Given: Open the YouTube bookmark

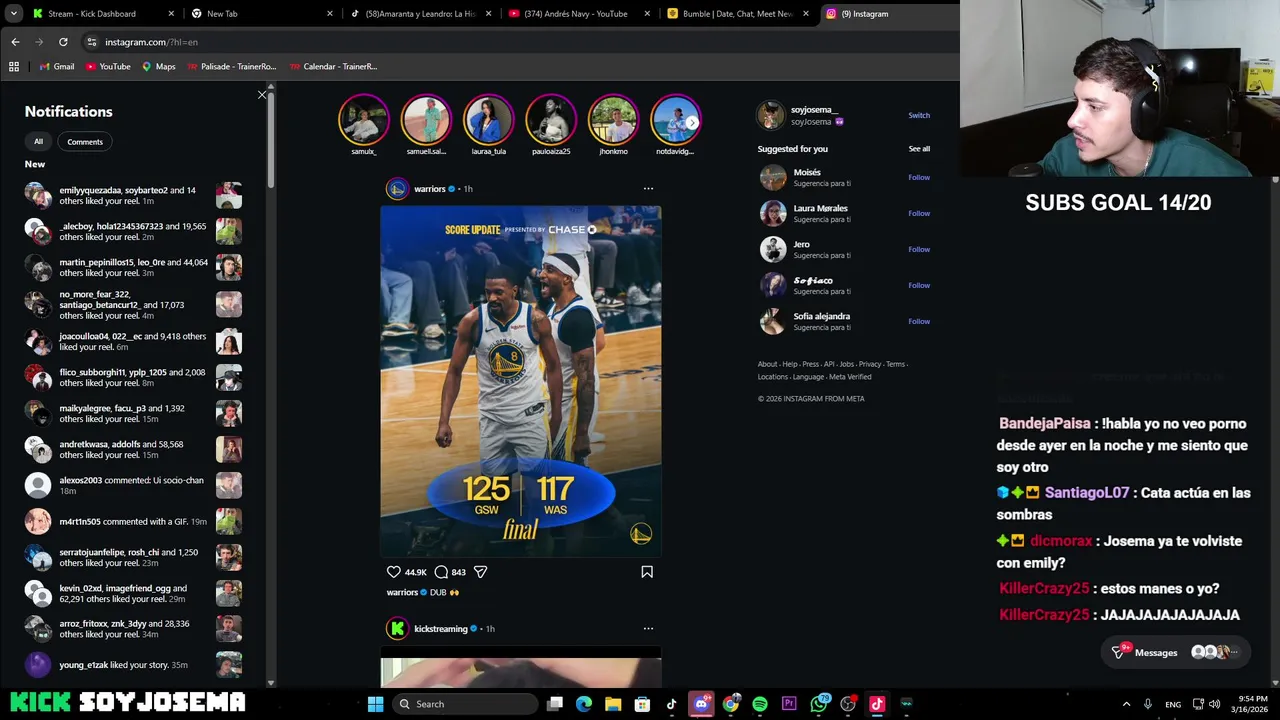Looking at the screenshot, I should [108, 66].
